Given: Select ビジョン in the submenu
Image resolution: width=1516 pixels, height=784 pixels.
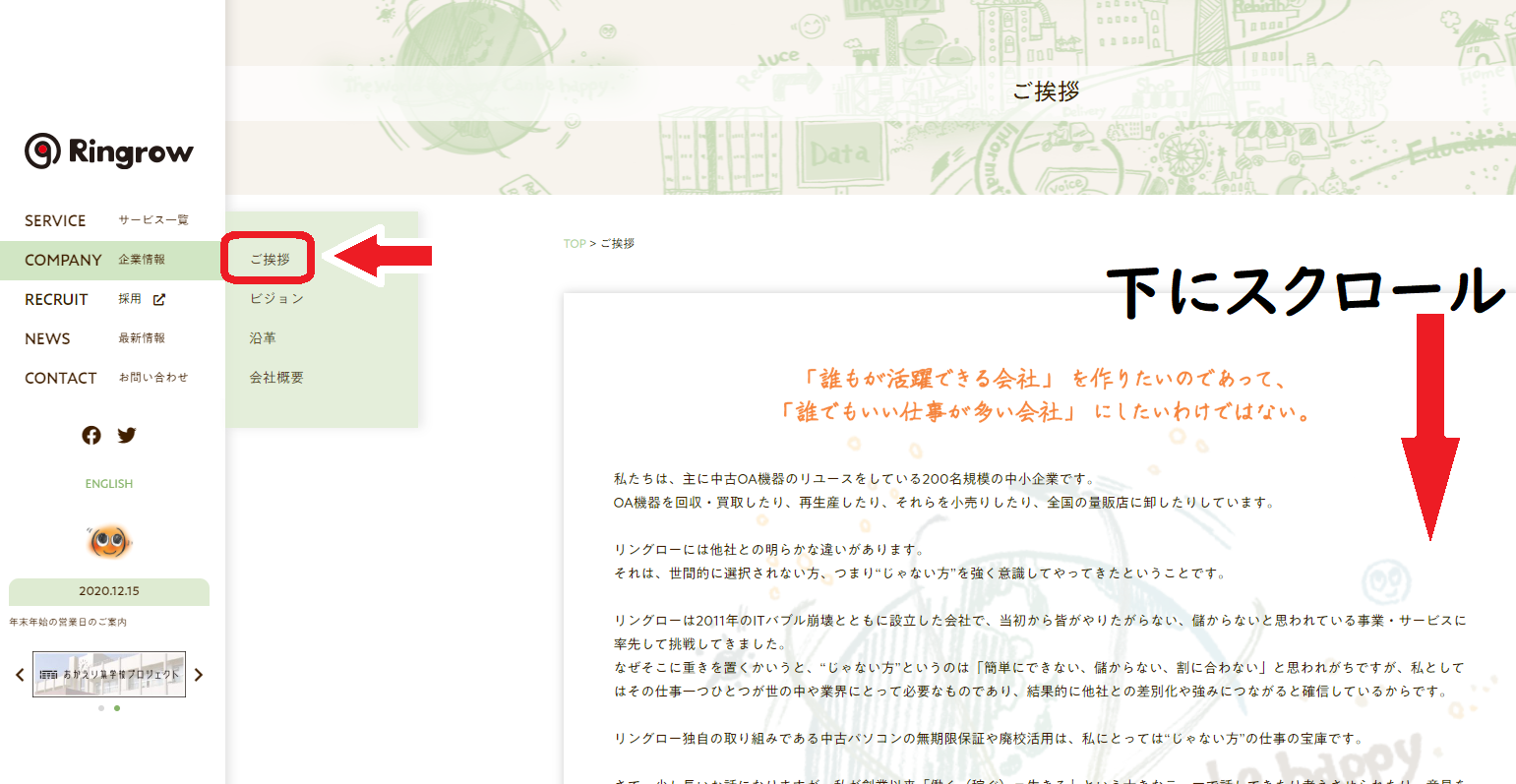Looking at the screenshot, I should [x=276, y=298].
